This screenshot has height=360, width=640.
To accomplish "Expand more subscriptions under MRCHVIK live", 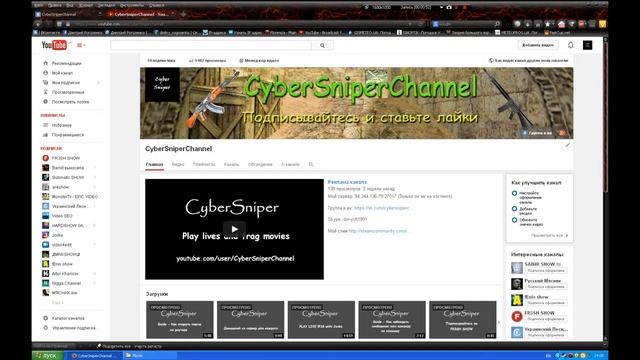I will pos(58,302).
